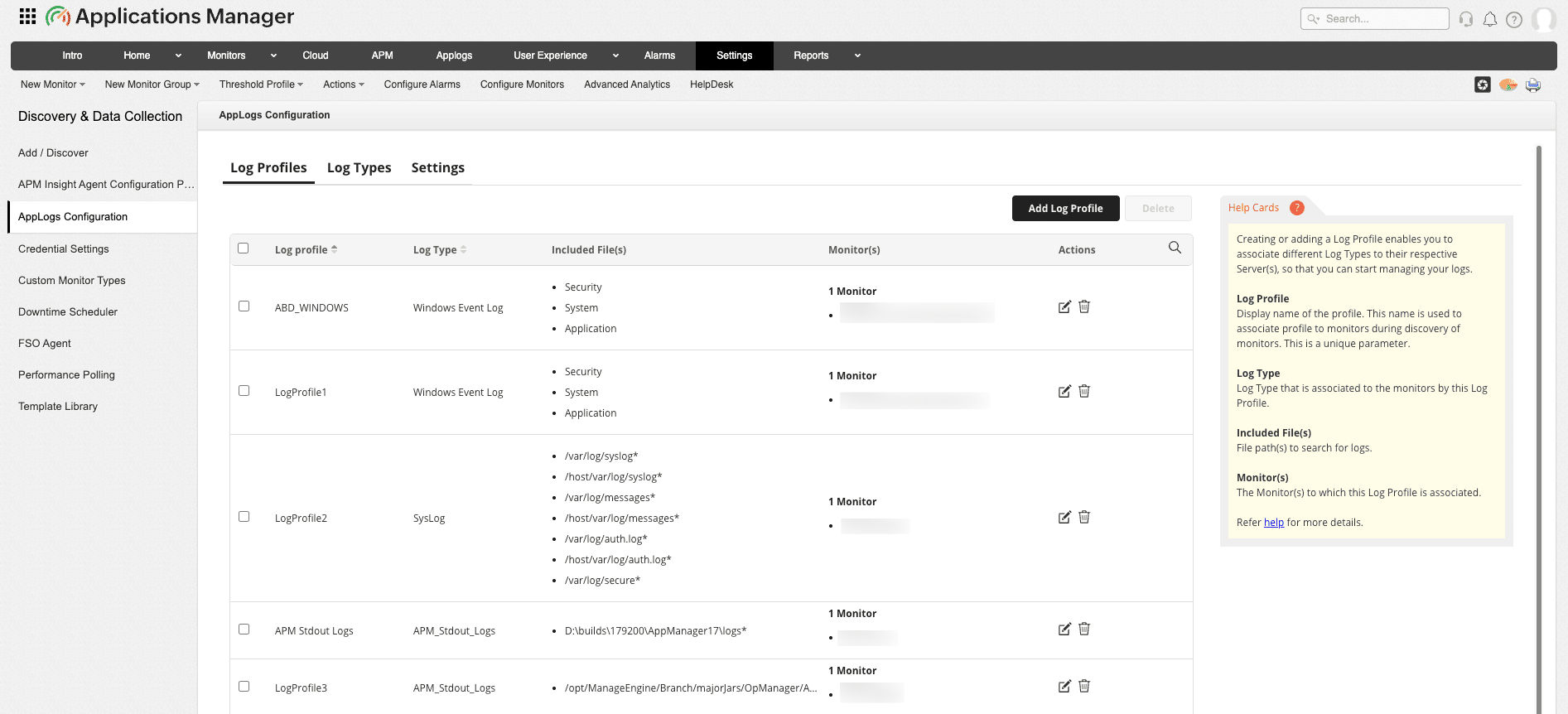This screenshot has height=714, width=1568.
Task: Click the Help Cards question badge
Action: [1297, 208]
